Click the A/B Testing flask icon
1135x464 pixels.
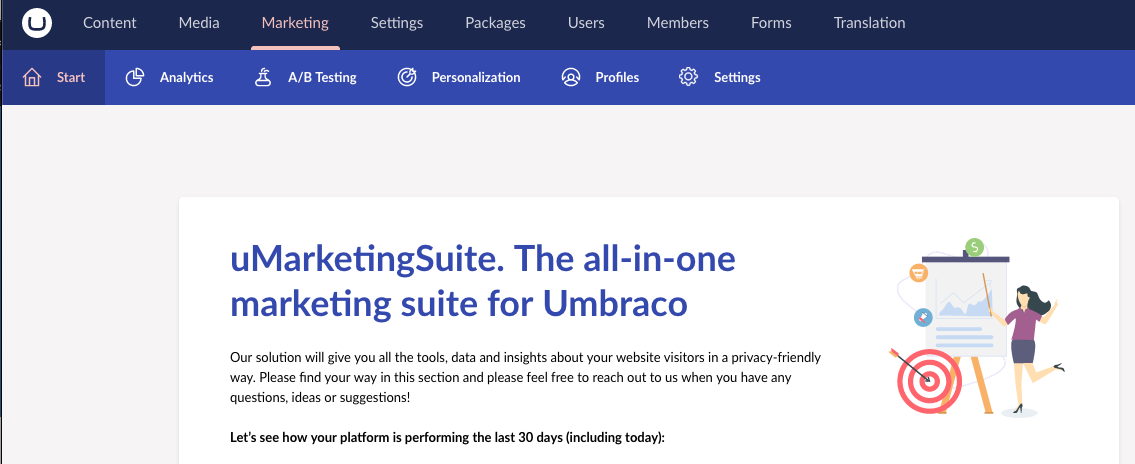pyautogui.click(x=263, y=77)
